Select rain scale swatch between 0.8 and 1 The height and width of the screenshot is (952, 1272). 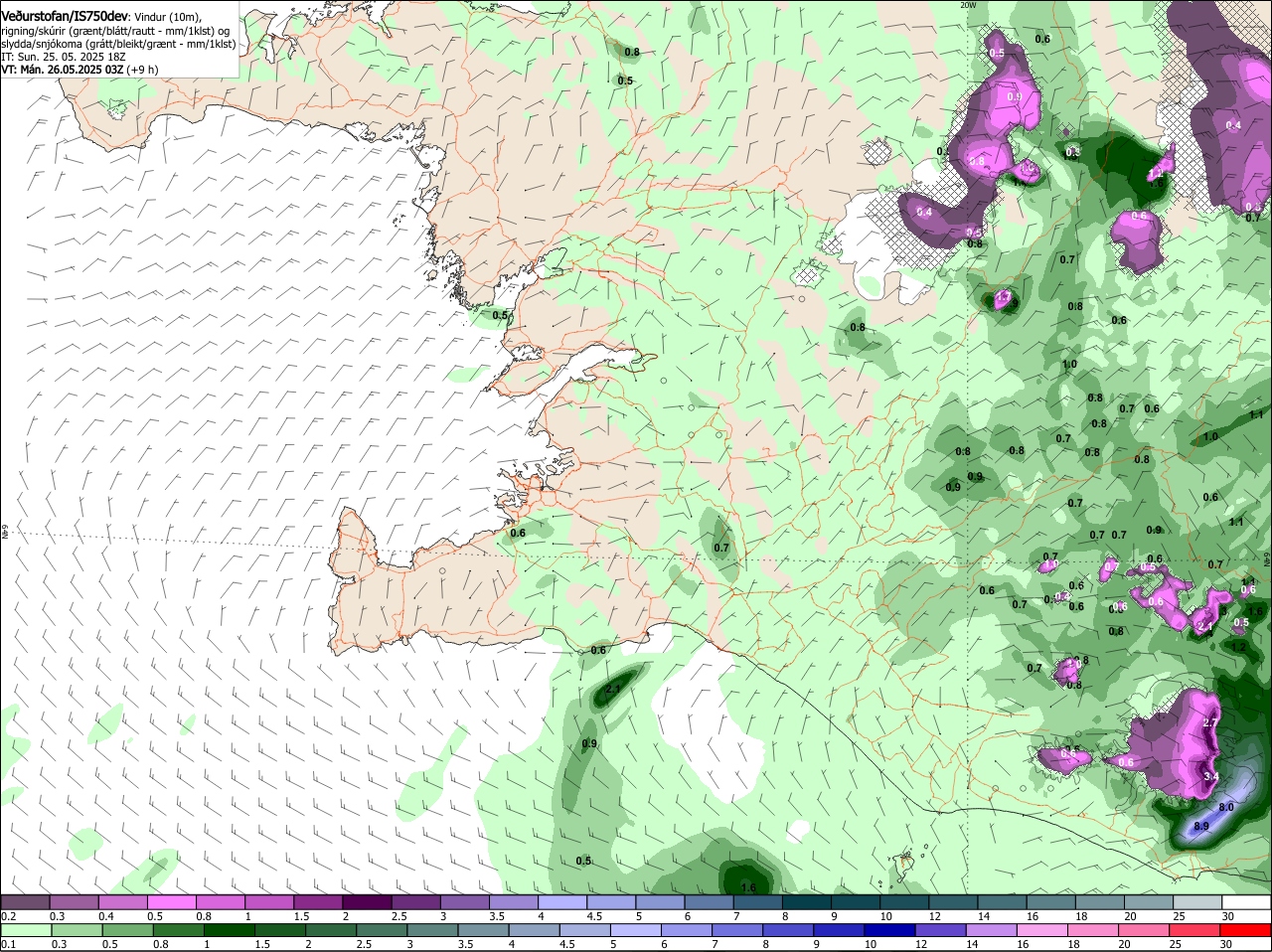tap(177, 929)
